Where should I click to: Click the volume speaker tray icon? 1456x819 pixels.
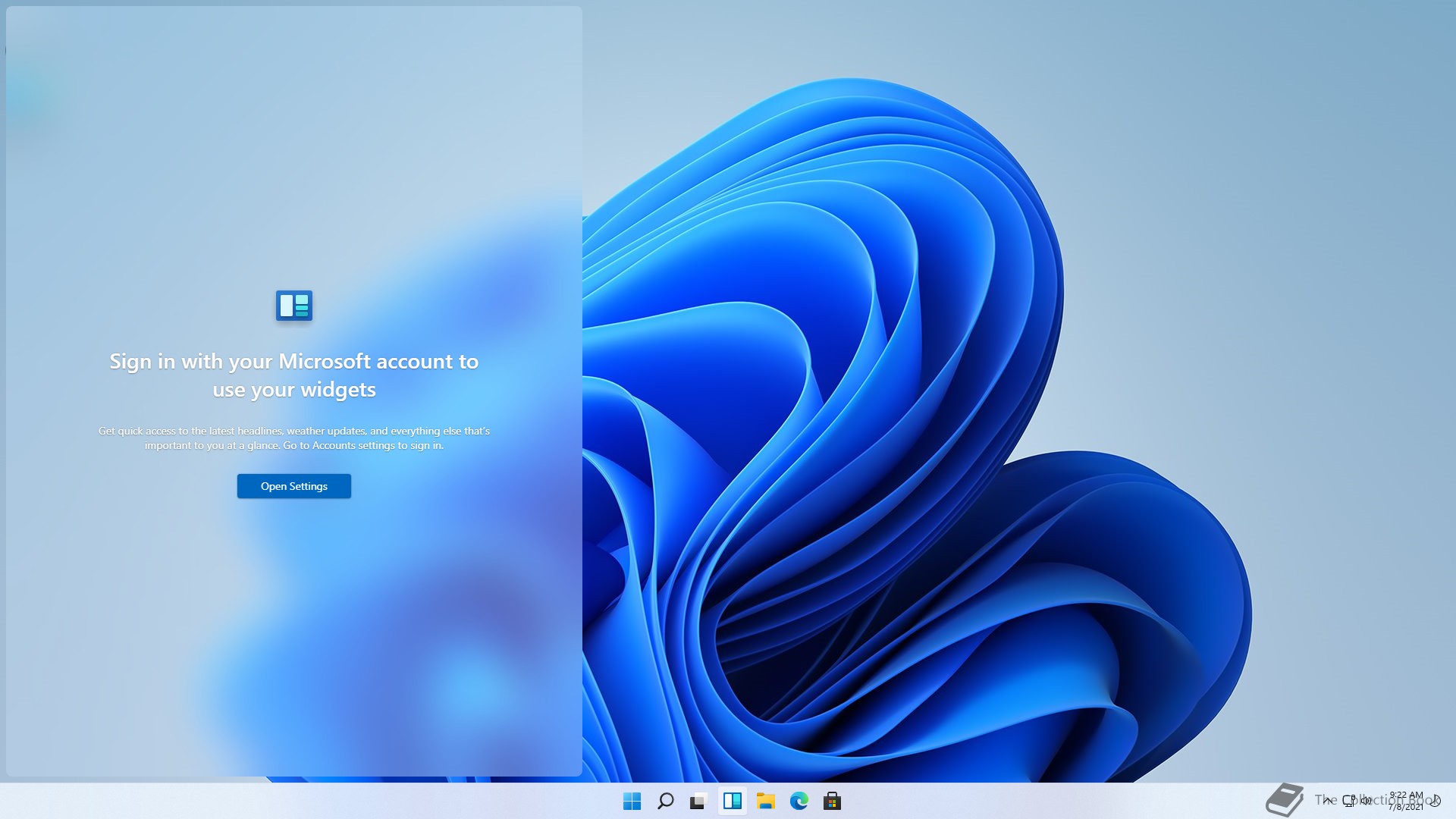pos(1366,800)
